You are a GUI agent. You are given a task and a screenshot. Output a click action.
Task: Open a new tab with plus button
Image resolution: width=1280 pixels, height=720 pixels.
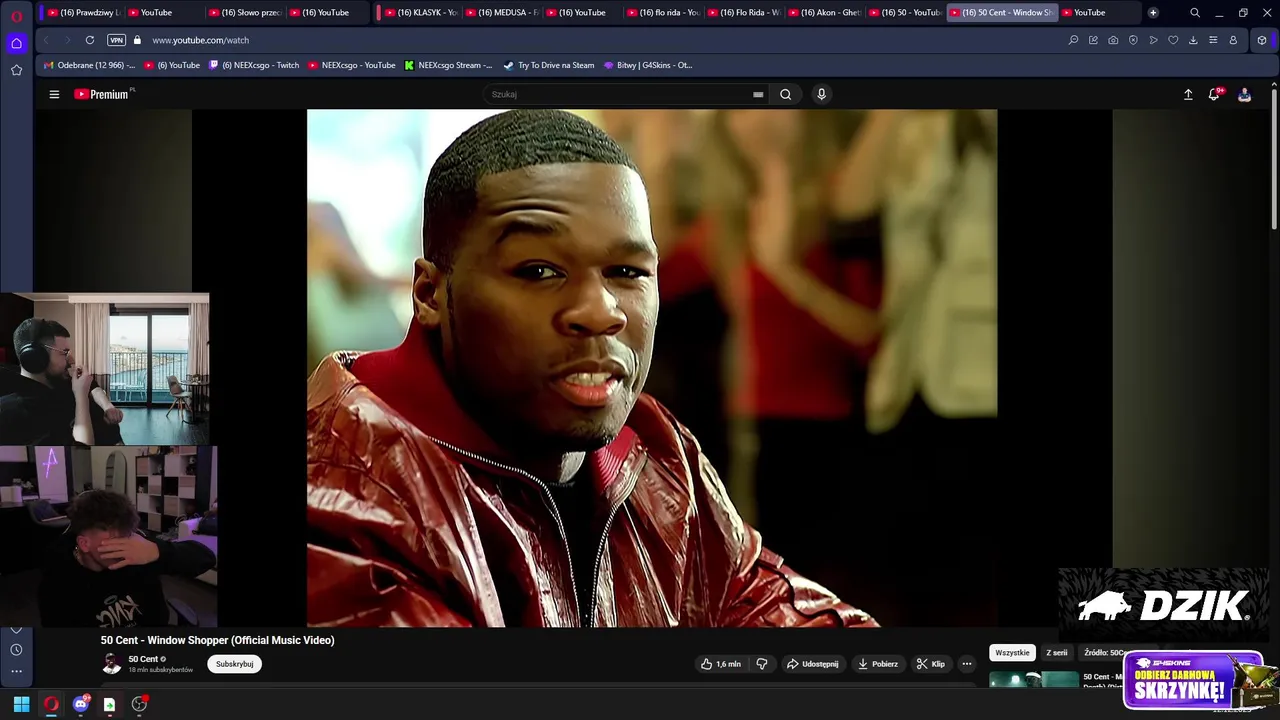pos(1153,13)
